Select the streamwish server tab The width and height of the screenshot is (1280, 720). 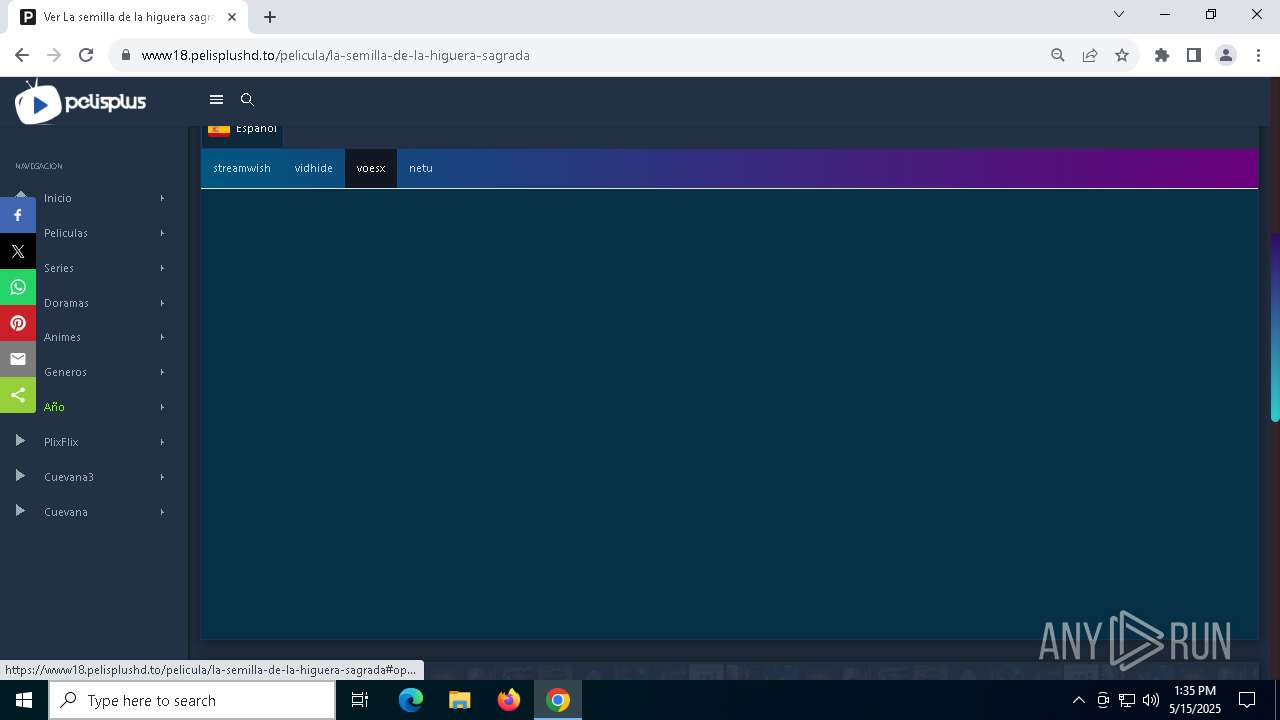pyautogui.click(x=242, y=168)
